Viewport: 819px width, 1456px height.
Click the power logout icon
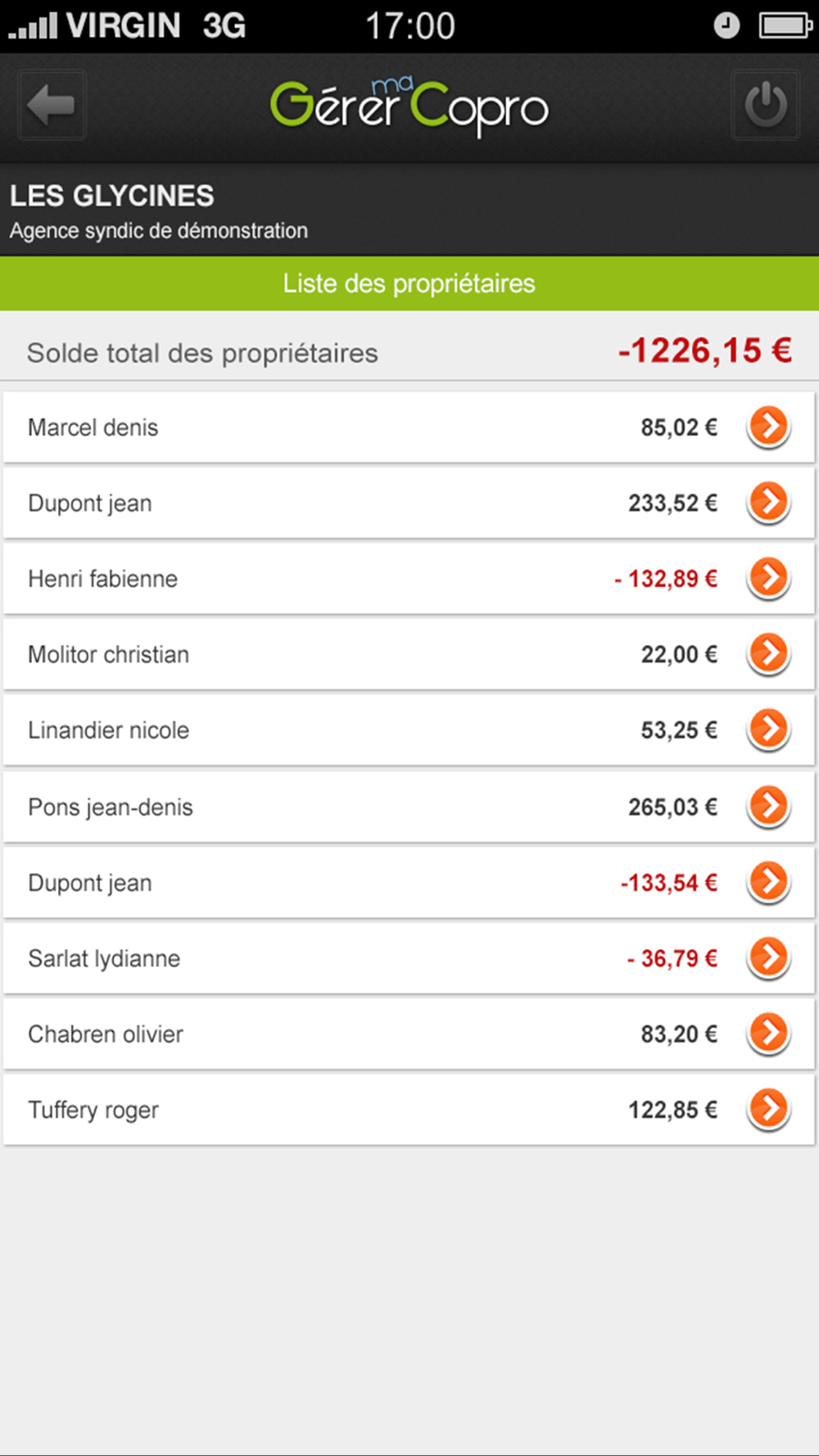pos(766,105)
